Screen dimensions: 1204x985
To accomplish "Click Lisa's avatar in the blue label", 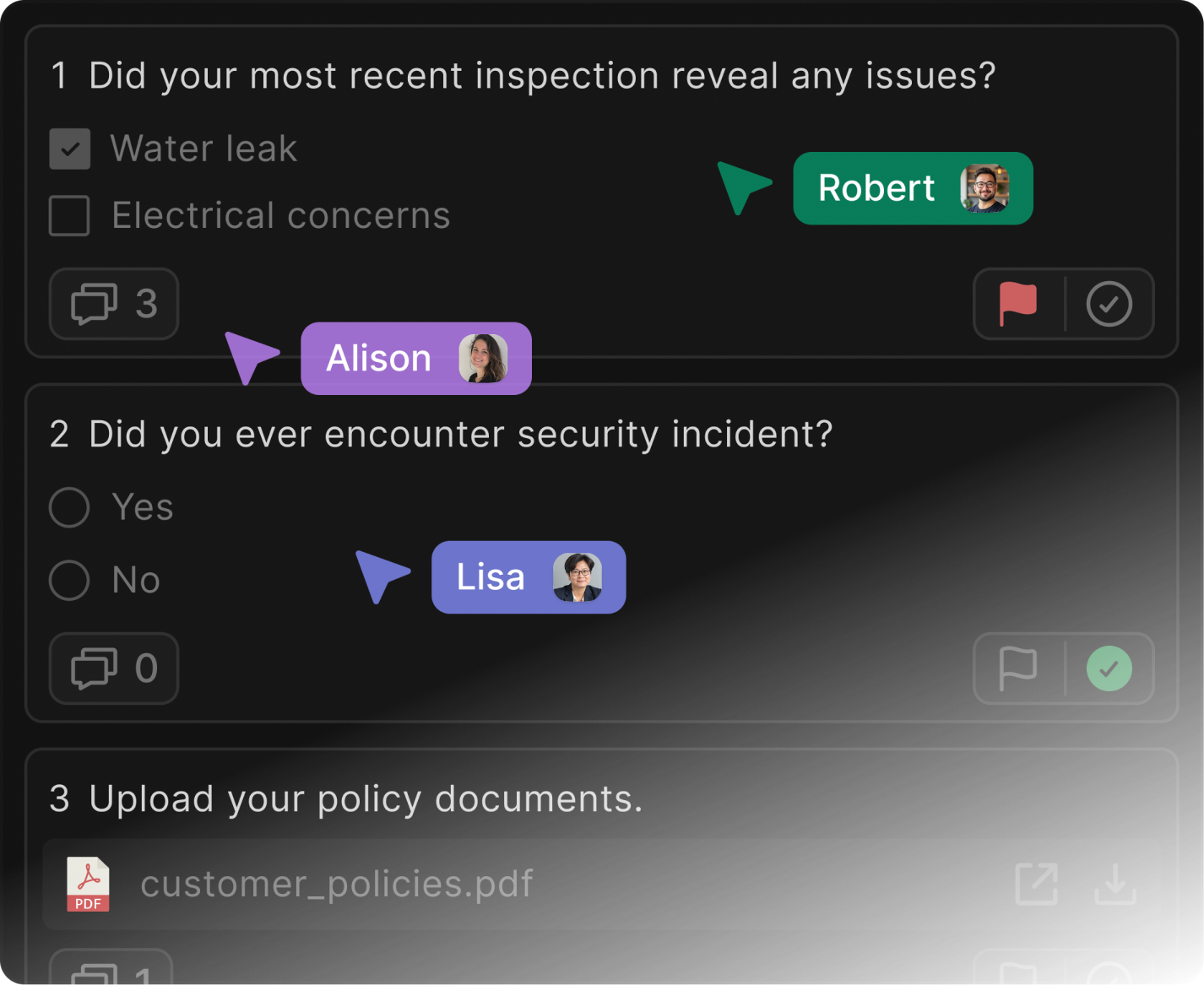I will (x=578, y=577).
